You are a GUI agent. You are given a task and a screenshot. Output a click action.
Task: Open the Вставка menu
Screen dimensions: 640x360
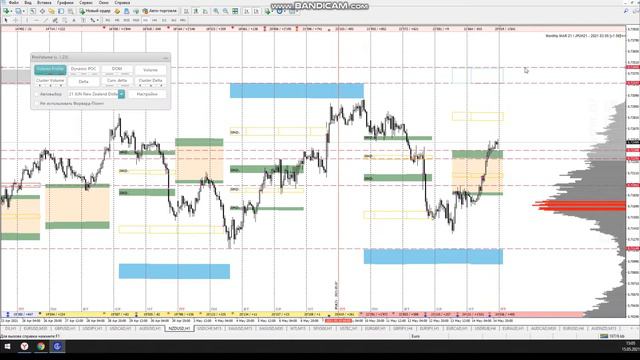pos(44,3)
